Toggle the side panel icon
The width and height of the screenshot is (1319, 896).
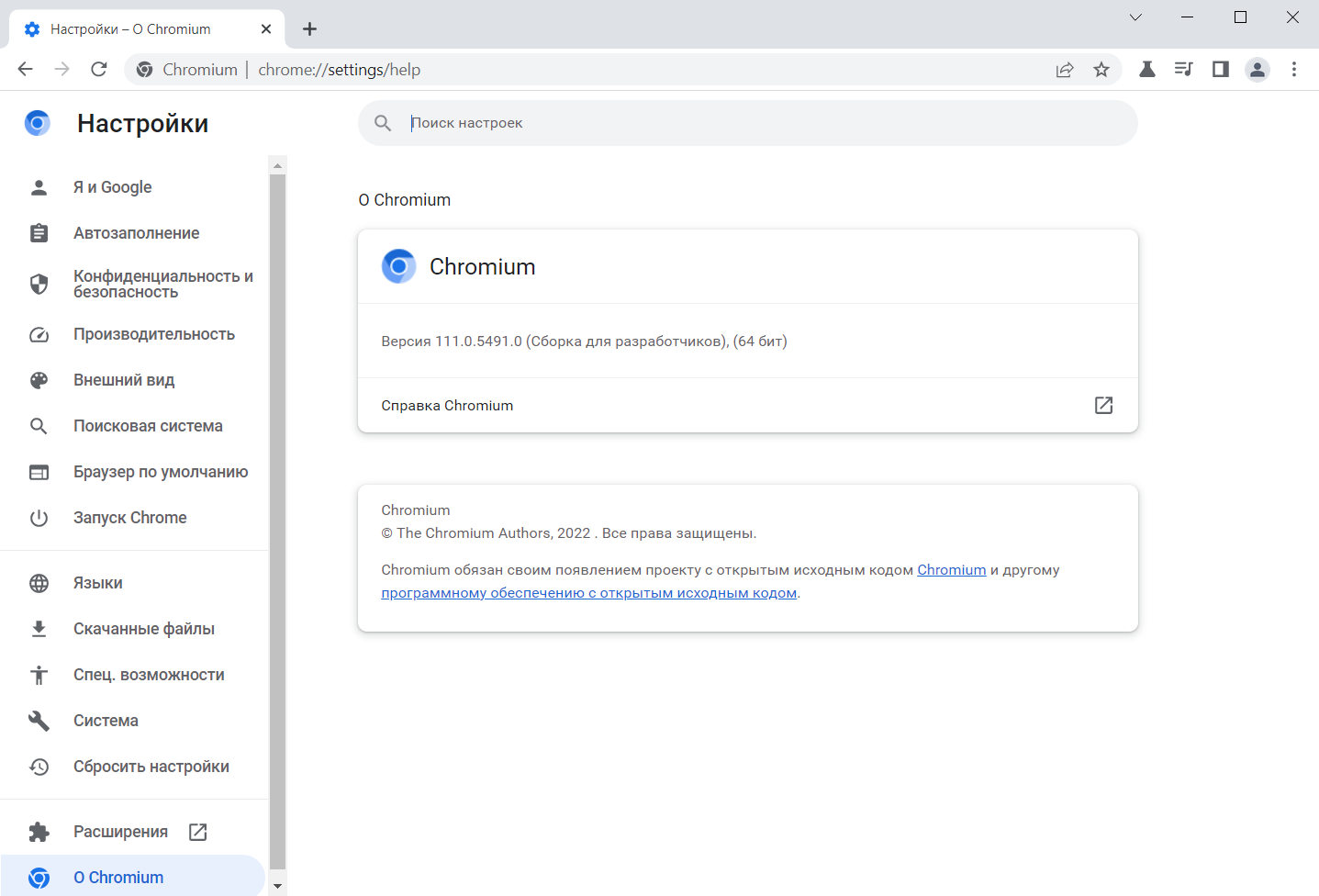[x=1220, y=69]
